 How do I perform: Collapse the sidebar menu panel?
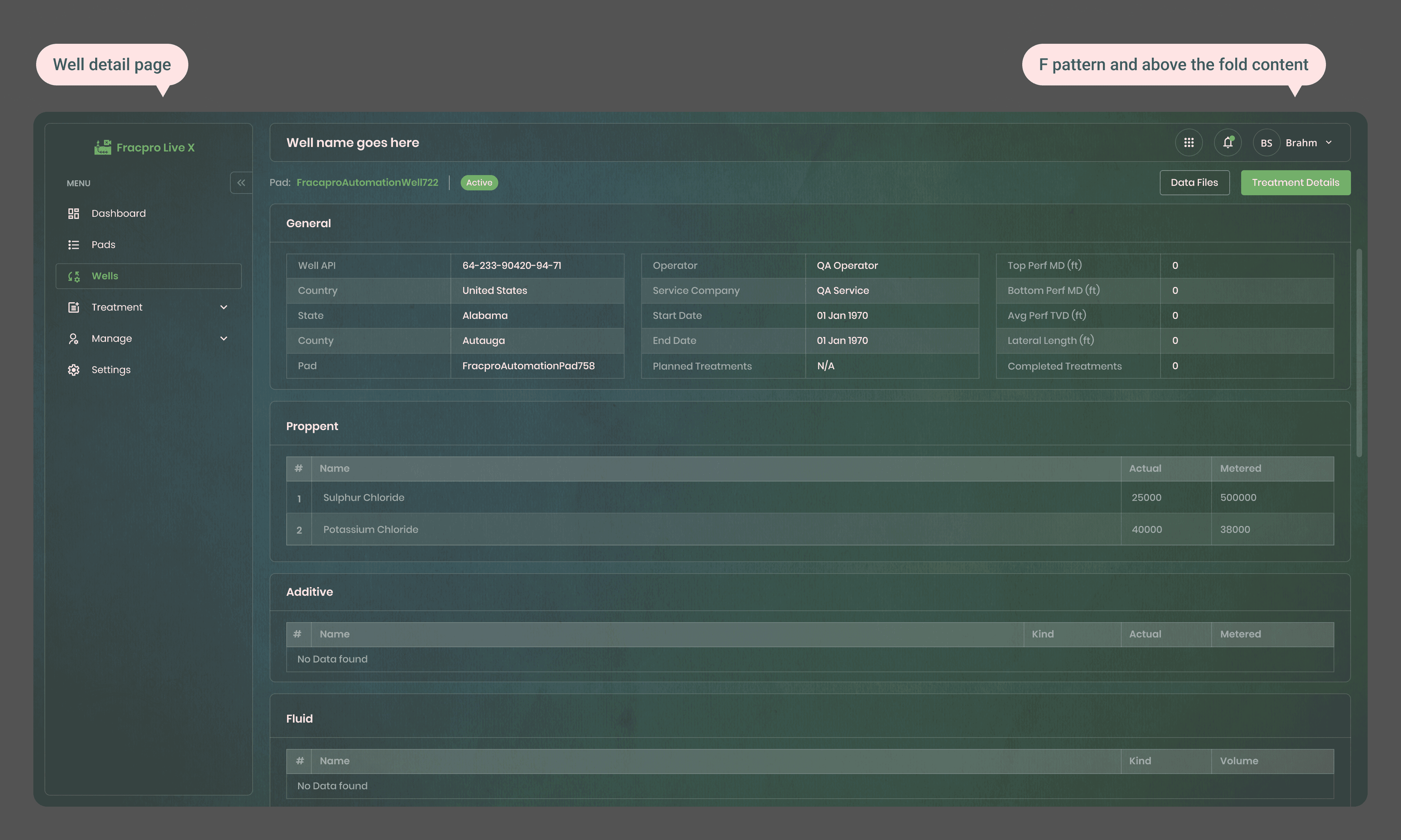pyautogui.click(x=241, y=183)
